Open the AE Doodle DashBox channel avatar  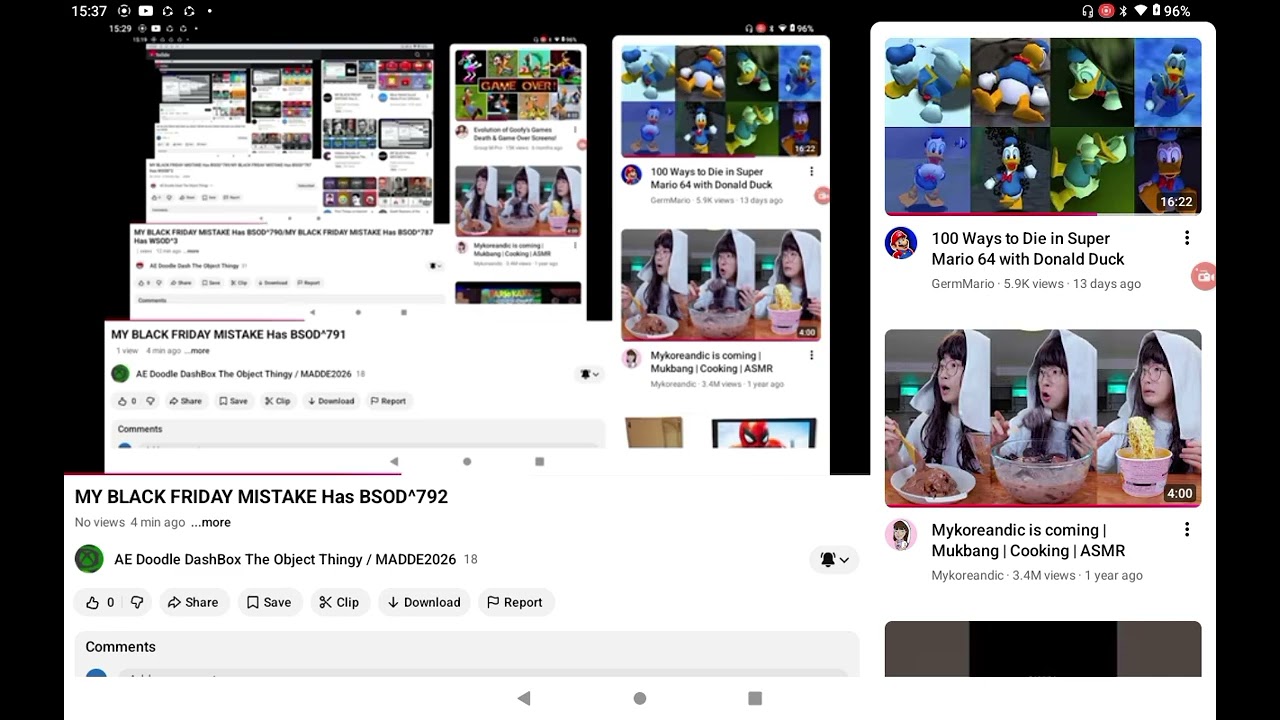[89, 559]
